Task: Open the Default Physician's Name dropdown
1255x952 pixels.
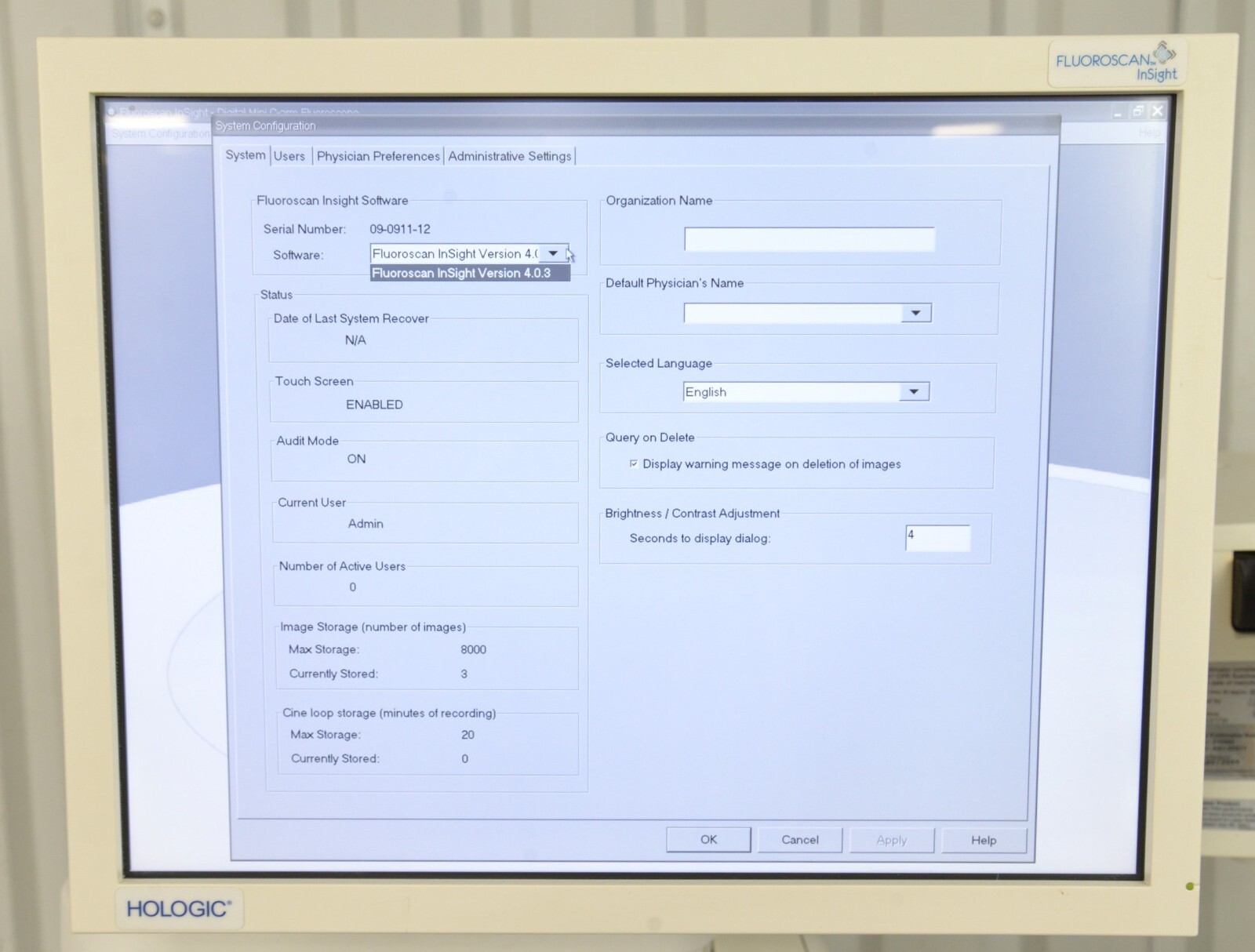Action: (x=915, y=312)
